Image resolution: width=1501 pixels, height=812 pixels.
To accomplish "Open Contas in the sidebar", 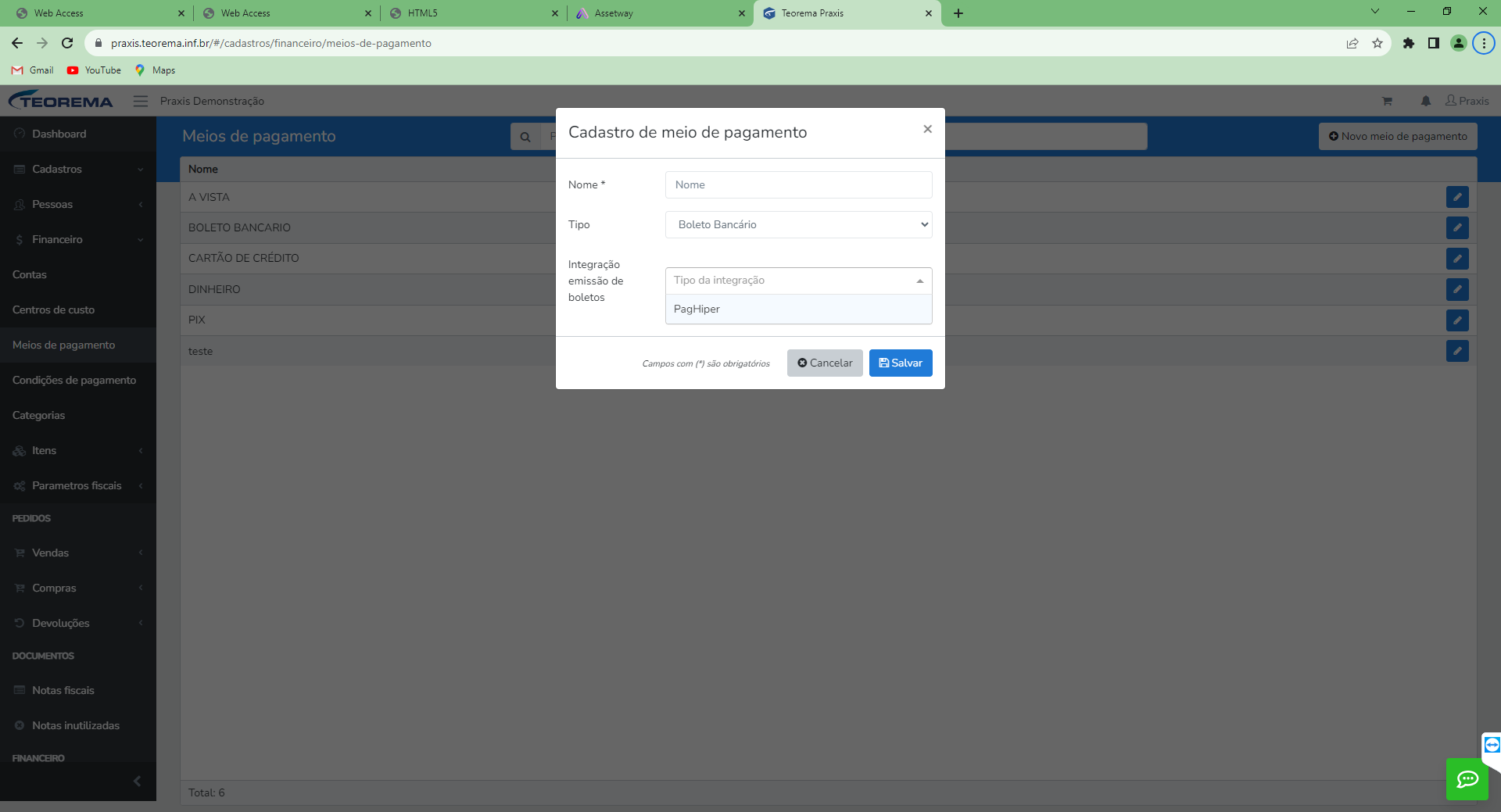I will (x=78, y=274).
